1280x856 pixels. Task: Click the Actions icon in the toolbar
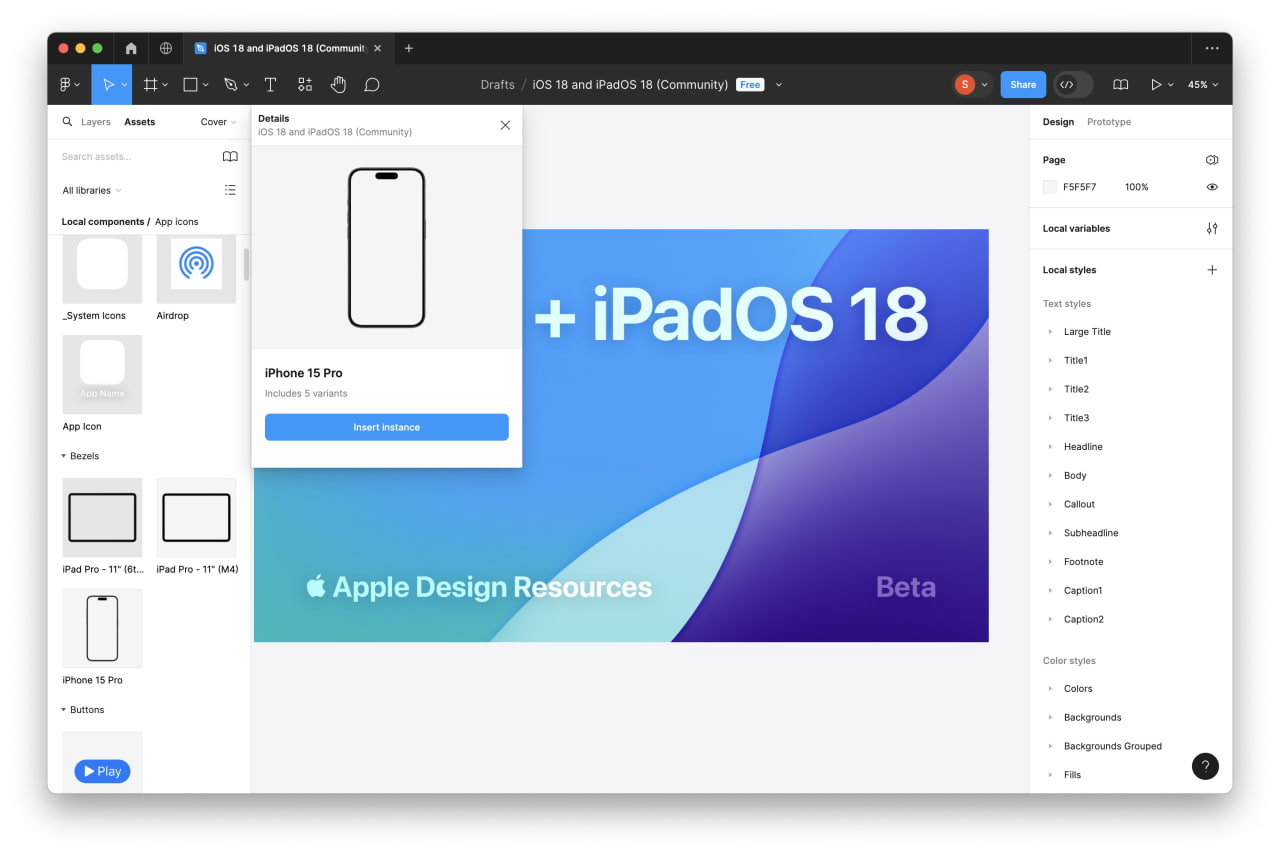(x=305, y=85)
